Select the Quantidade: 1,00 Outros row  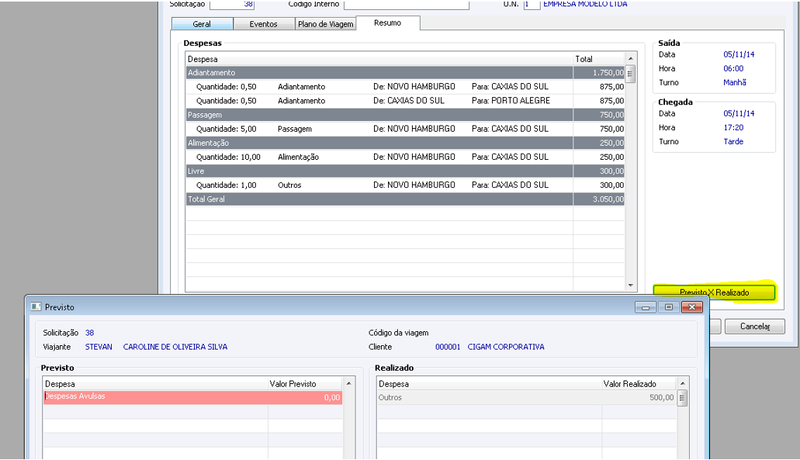click(406, 185)
